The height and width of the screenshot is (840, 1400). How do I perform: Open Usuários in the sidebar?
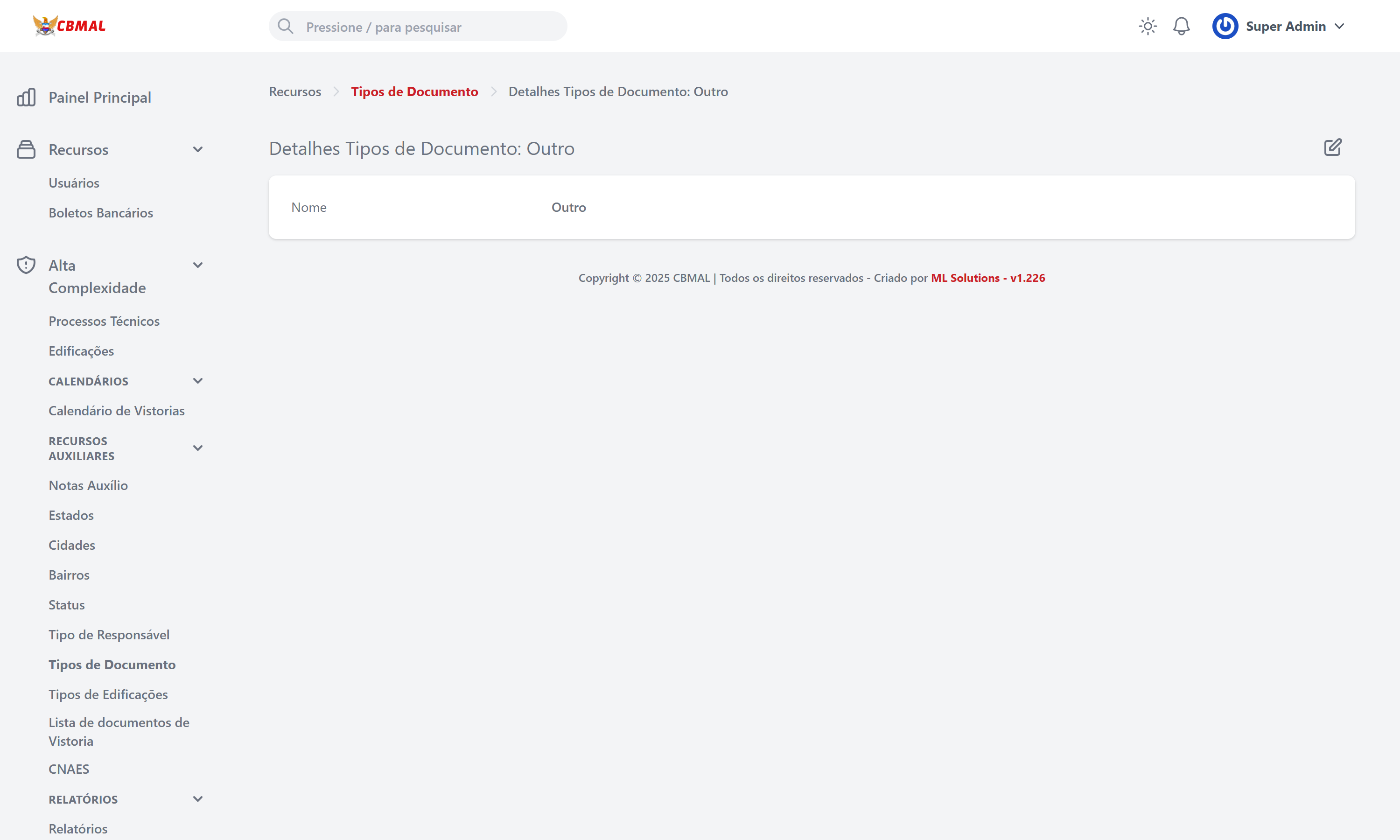coord(74,183)
